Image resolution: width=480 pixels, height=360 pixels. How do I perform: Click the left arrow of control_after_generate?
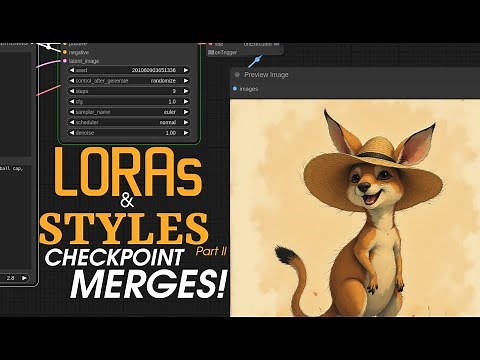(71, 81)
